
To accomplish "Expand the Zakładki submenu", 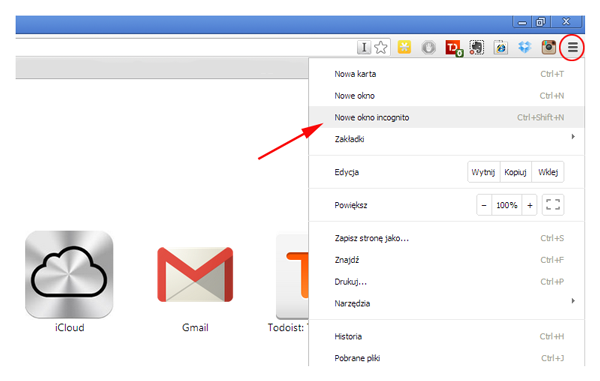I will coord(446,139).
